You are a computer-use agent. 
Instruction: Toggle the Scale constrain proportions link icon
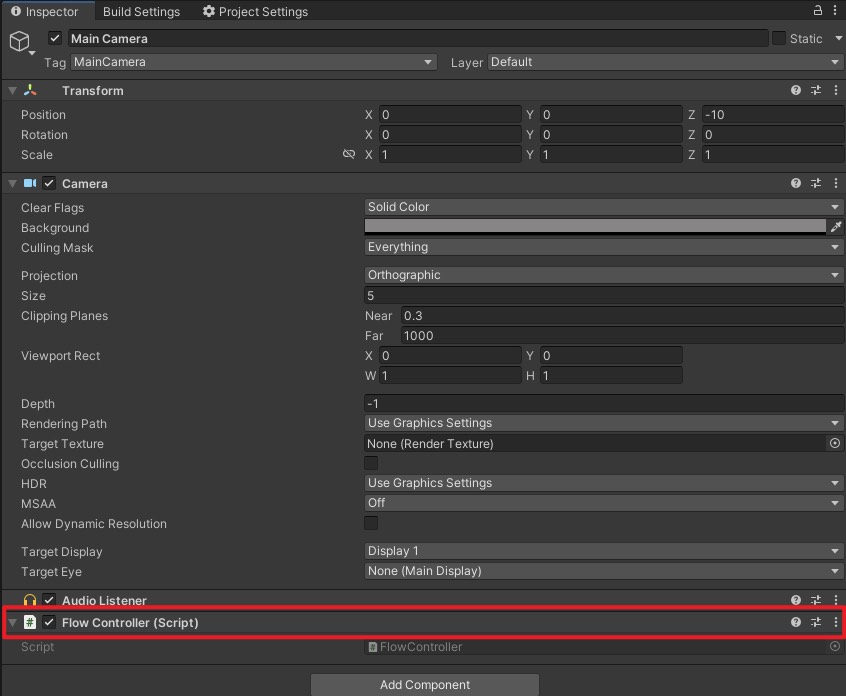tap(349, 155)
